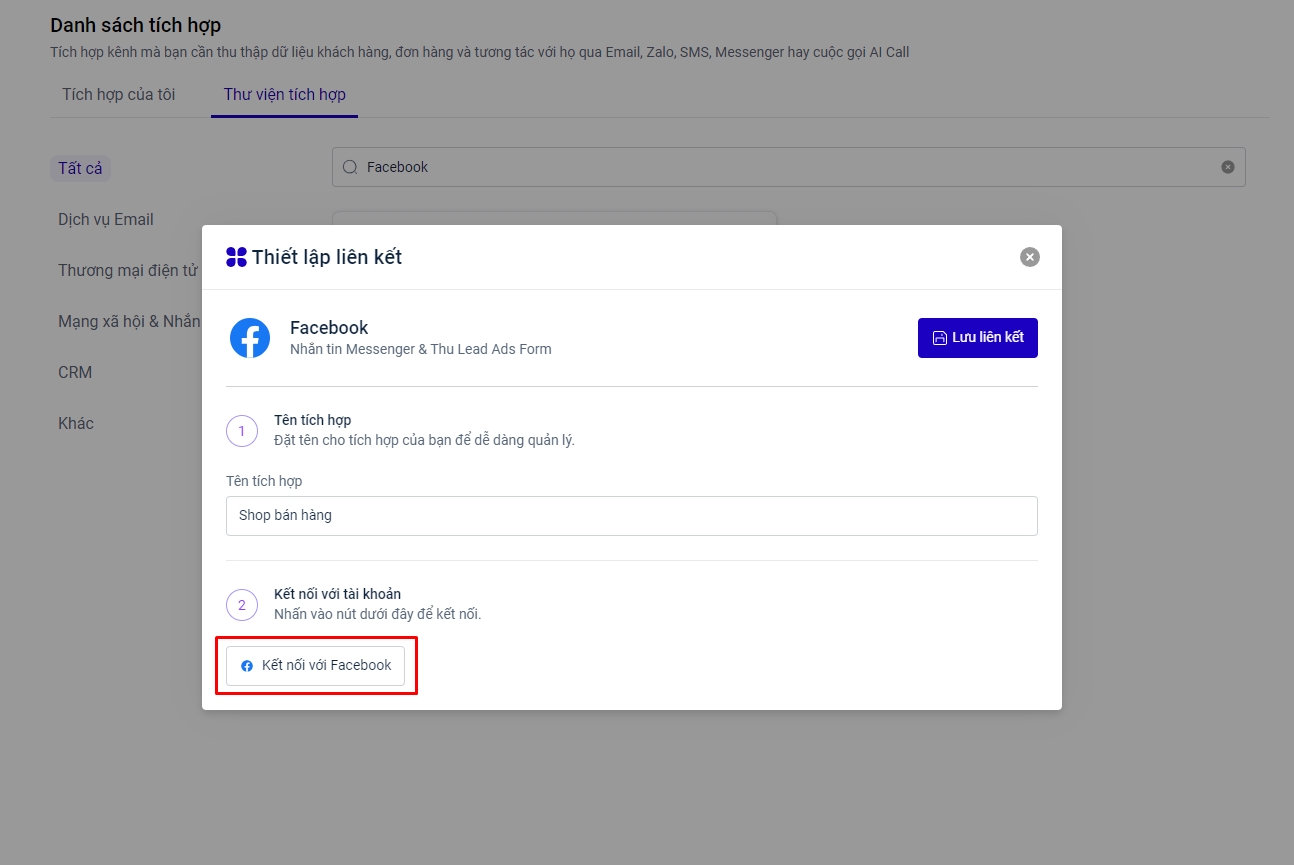Click the small Facebook icon in connect button

[x=247, y=666]
